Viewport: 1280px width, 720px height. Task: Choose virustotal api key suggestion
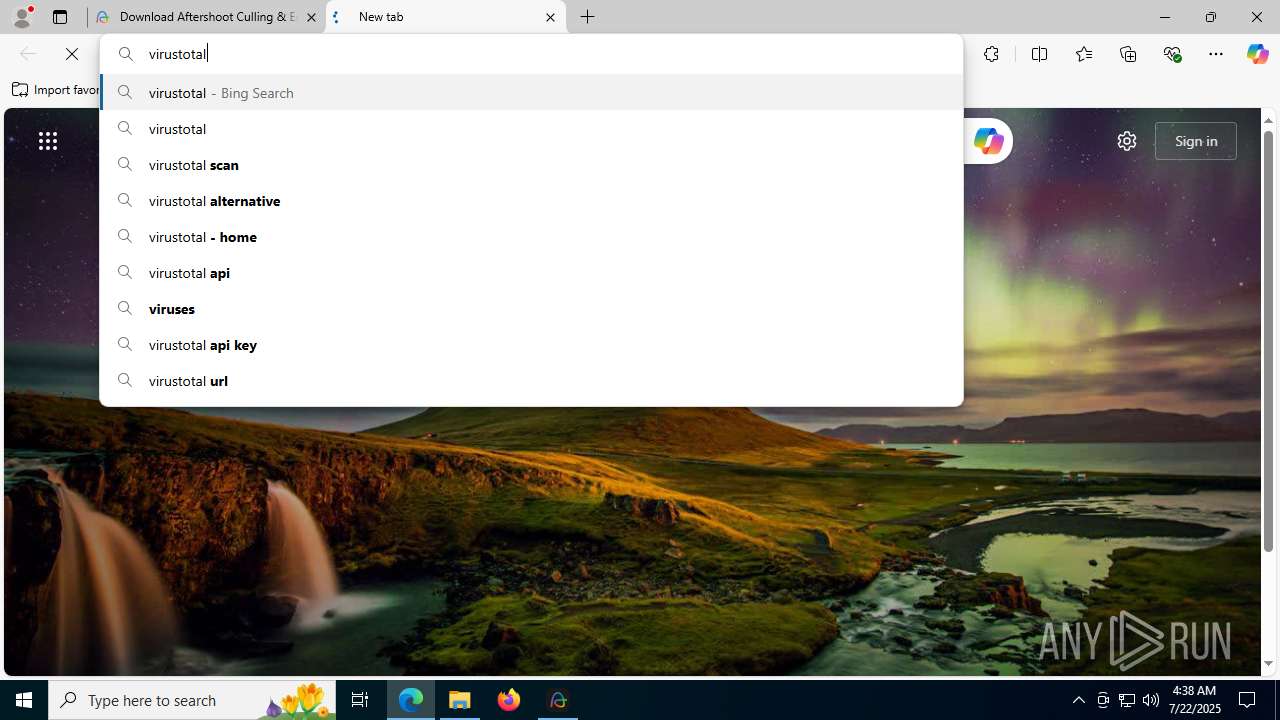tap(531, 344)
